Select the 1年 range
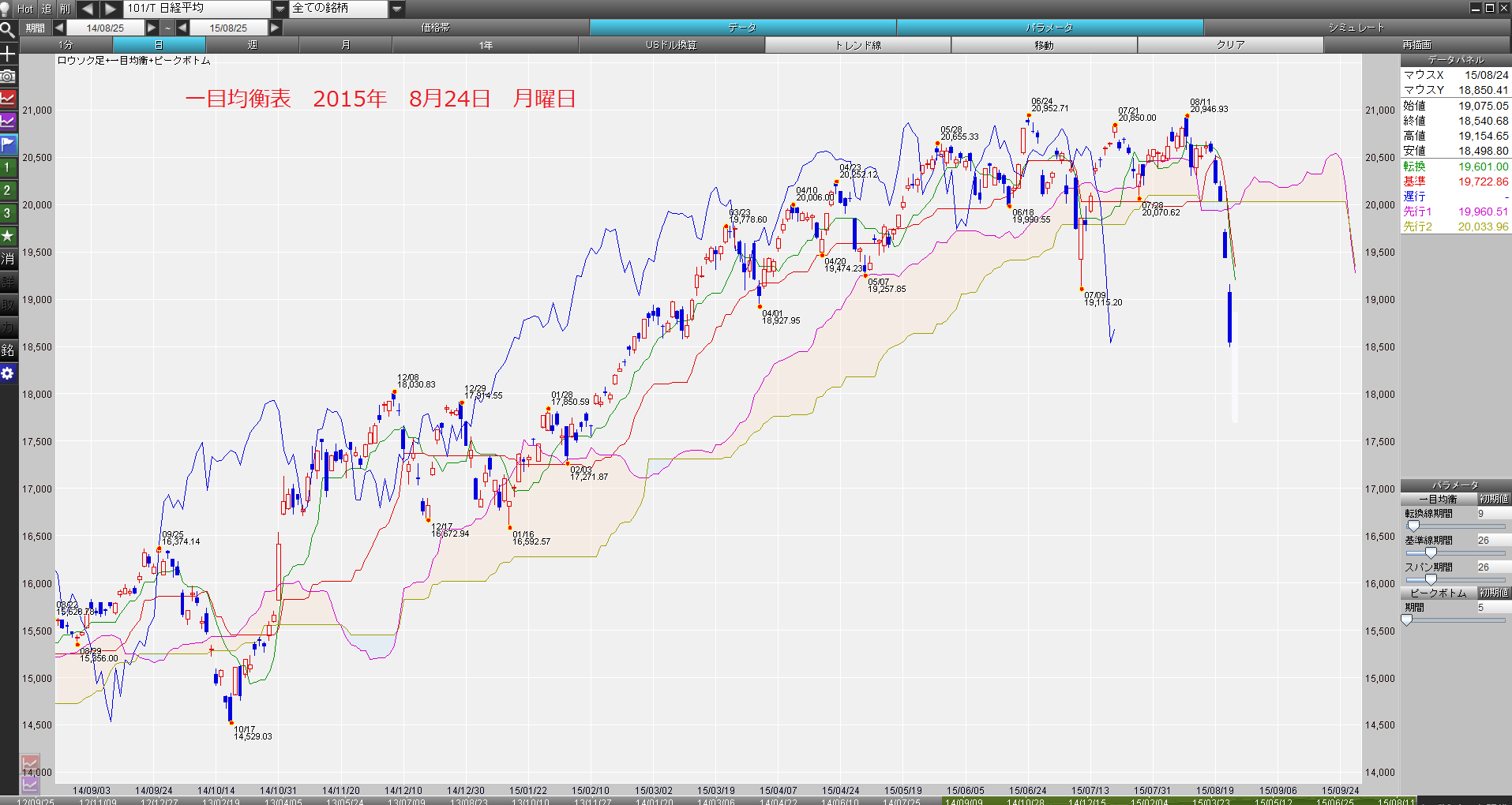The width and height of the screenshot is (1512, 805). (x=486, y=45)
